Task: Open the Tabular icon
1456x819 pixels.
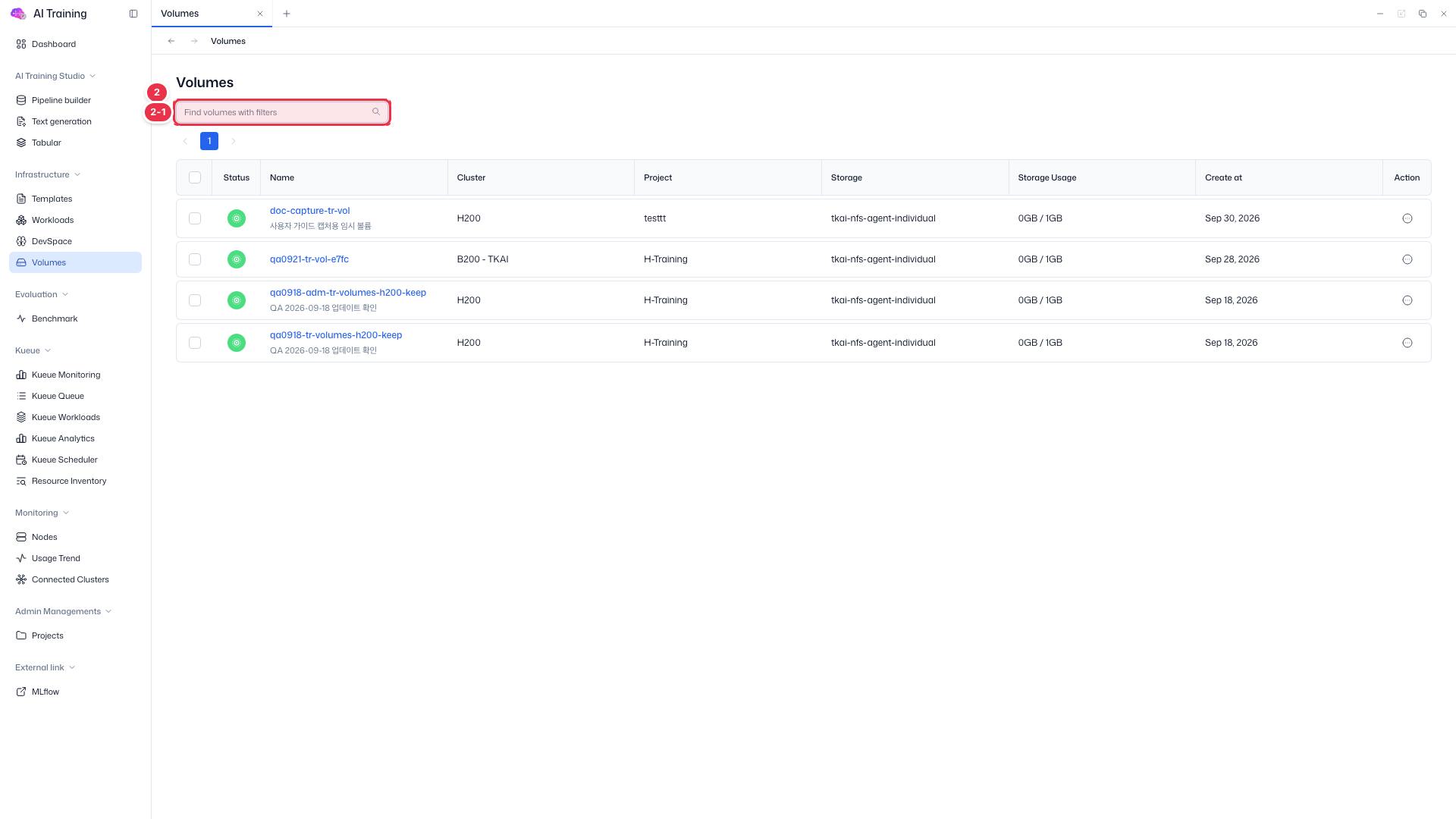Action: 21,143
